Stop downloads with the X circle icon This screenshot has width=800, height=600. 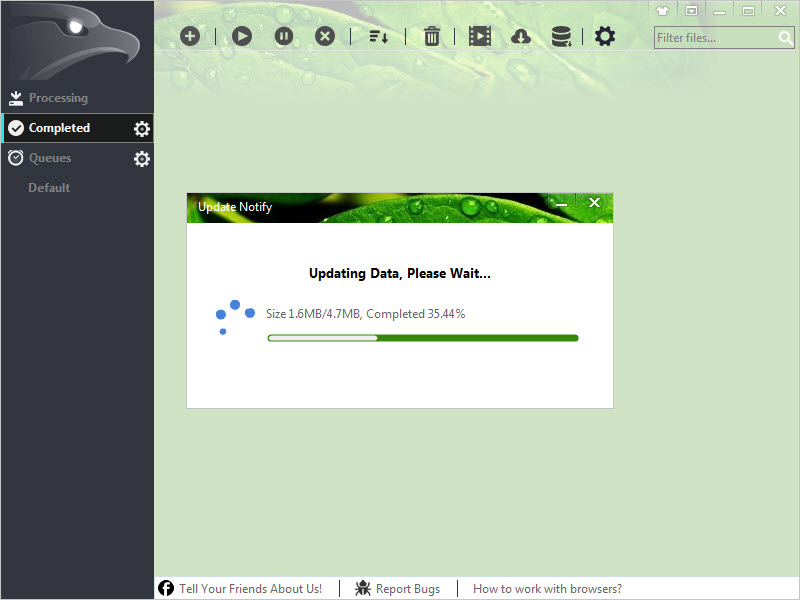pos(325,36)
